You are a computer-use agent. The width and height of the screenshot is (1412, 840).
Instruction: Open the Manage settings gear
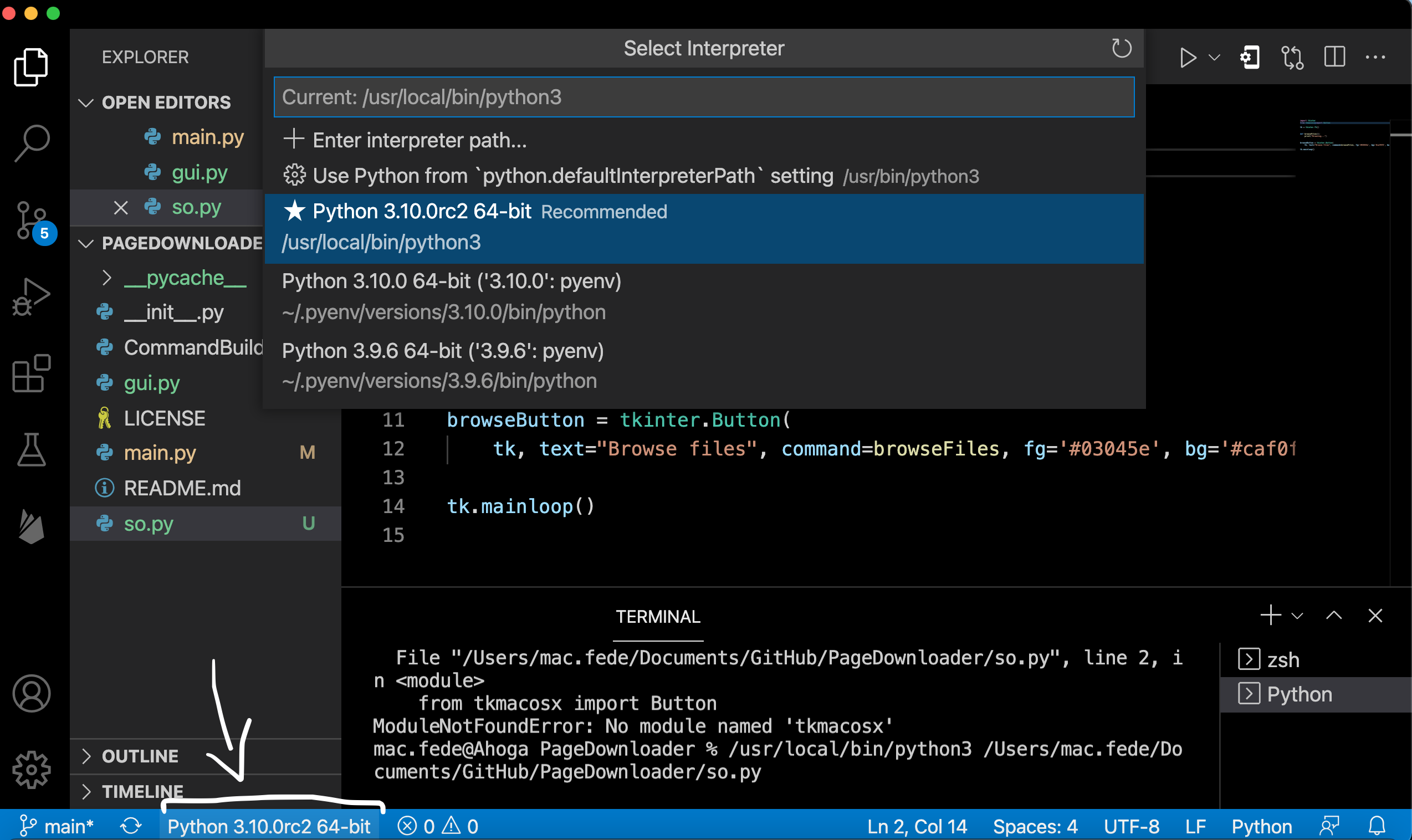click(31, 770)
